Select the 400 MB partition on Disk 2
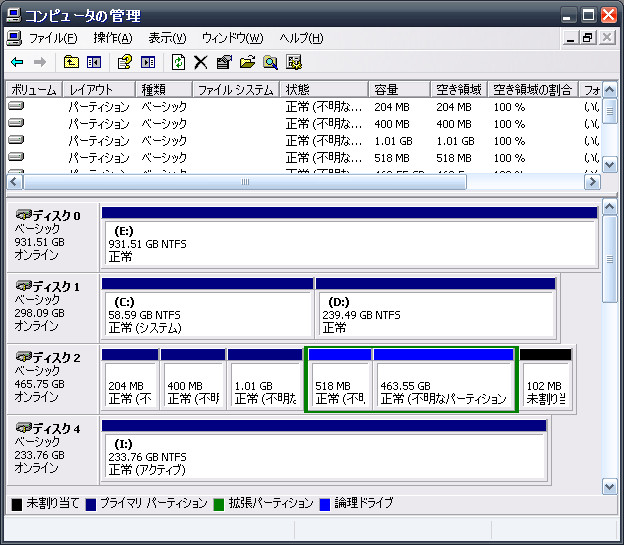 (193, 379)
